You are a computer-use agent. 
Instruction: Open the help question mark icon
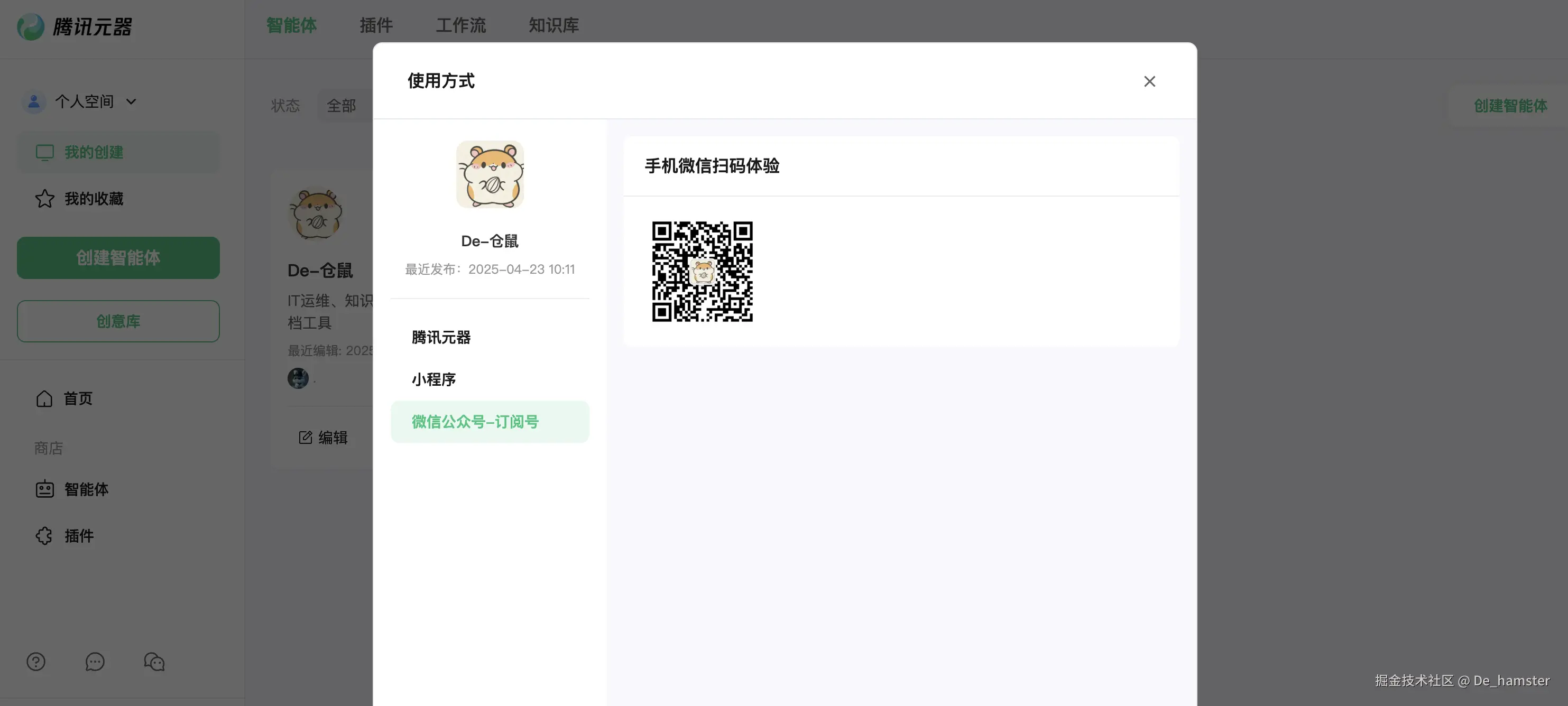[36, 662]
